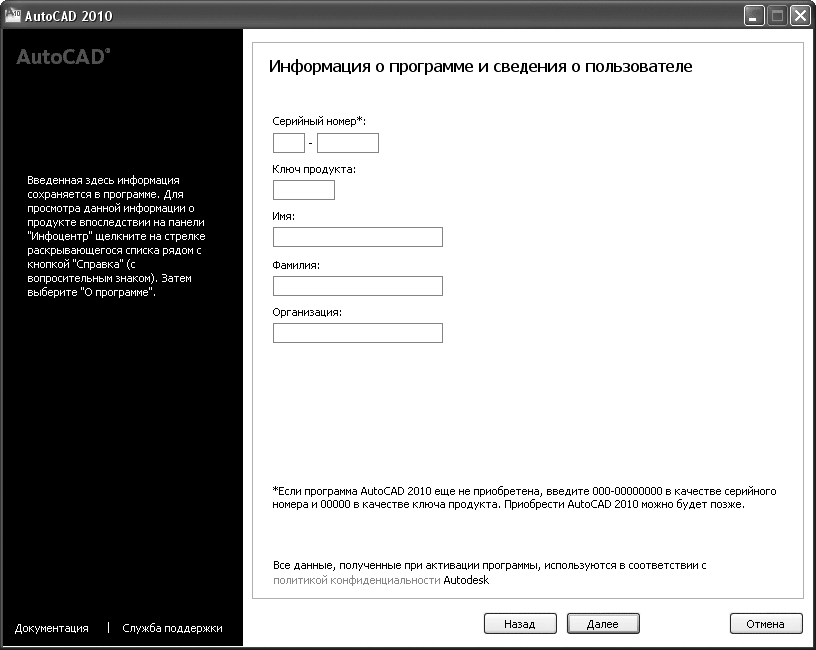816x650 pixels.
Task: Click the AutoCAD icon in the title bar
Action: pos(12,15)
